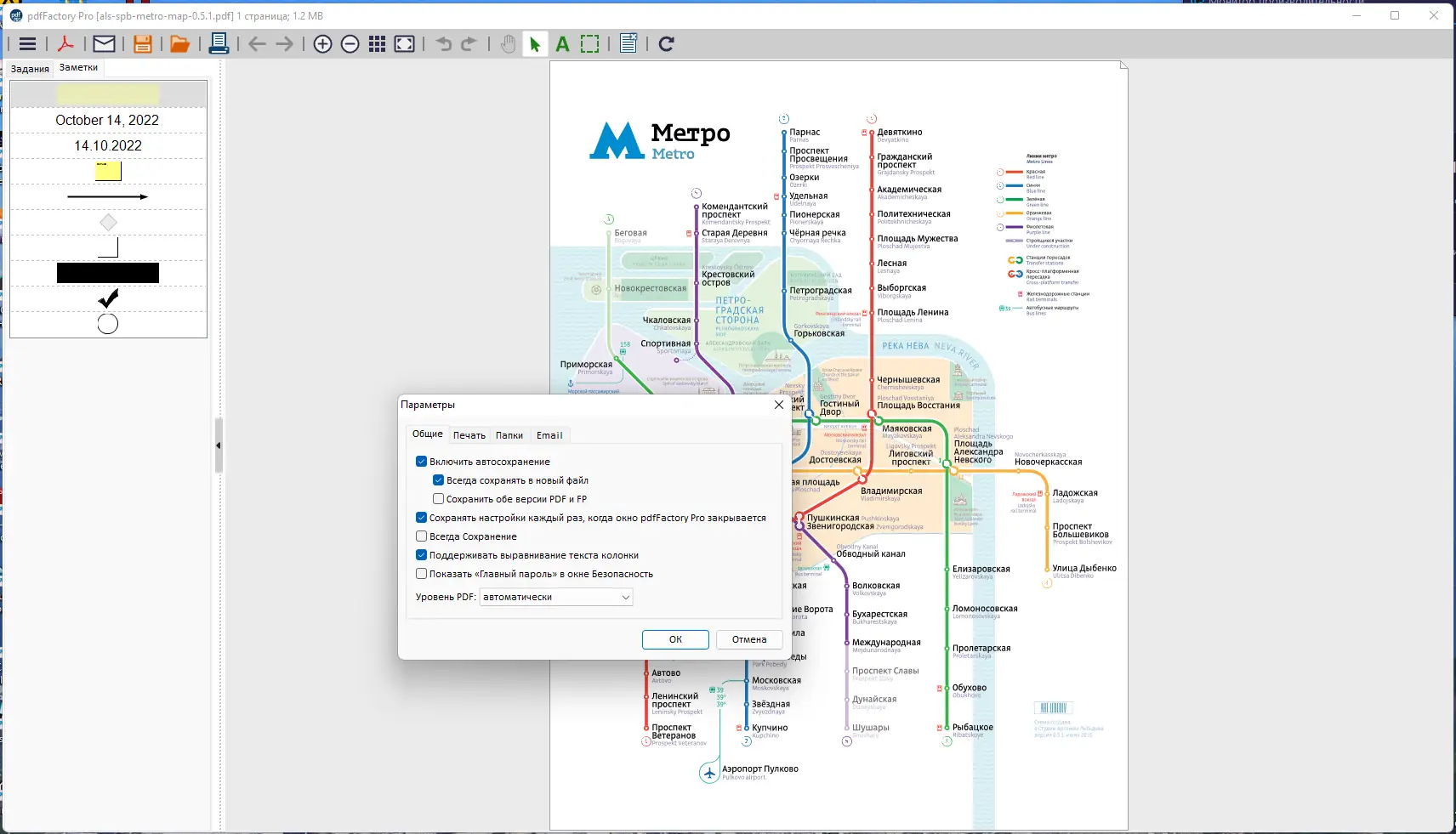Open file using the orange folder icon

(179, 44)
